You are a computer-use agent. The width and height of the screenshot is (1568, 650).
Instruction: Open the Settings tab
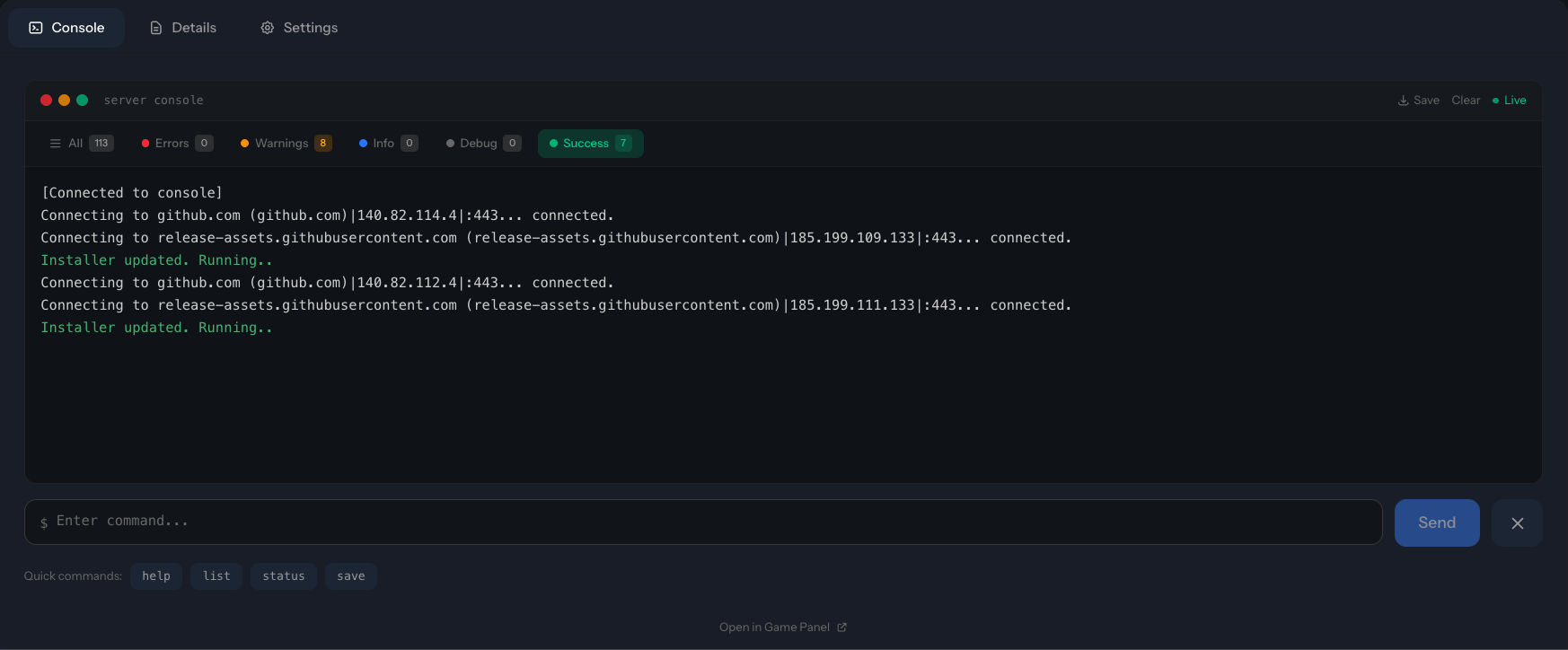tap(299, 28)
